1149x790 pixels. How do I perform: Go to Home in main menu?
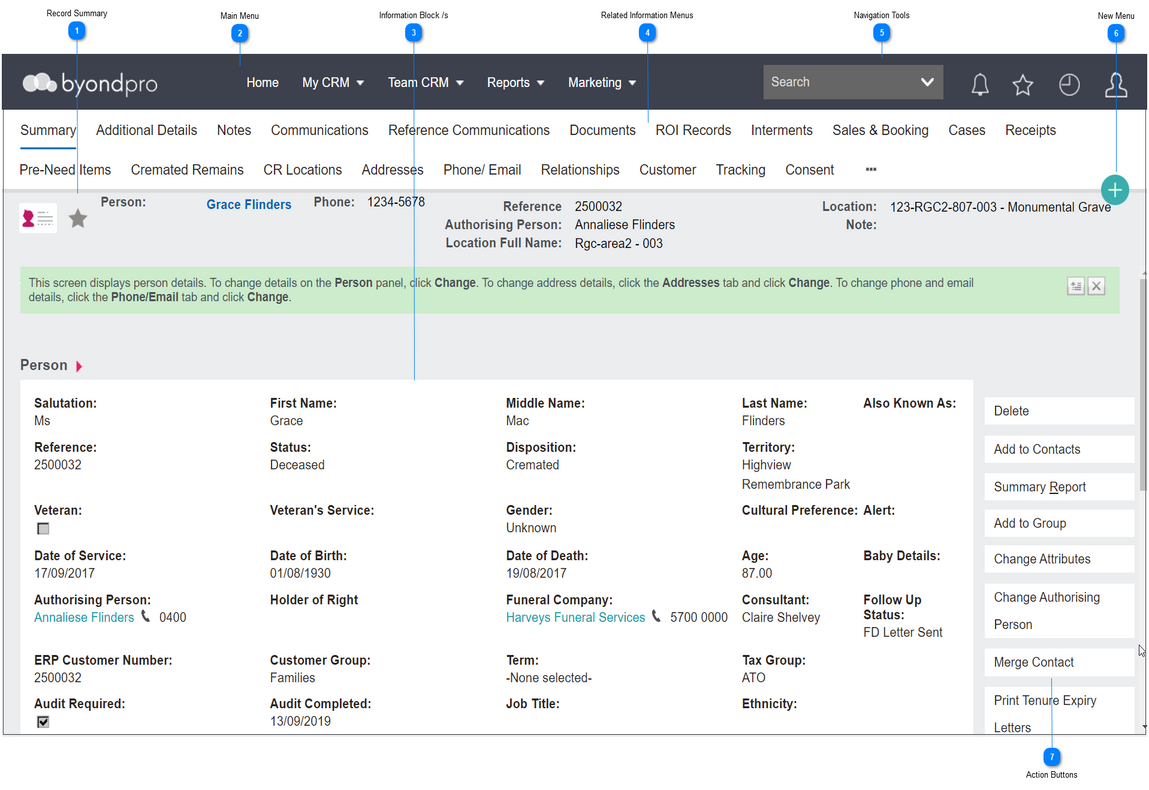point(262,83)
